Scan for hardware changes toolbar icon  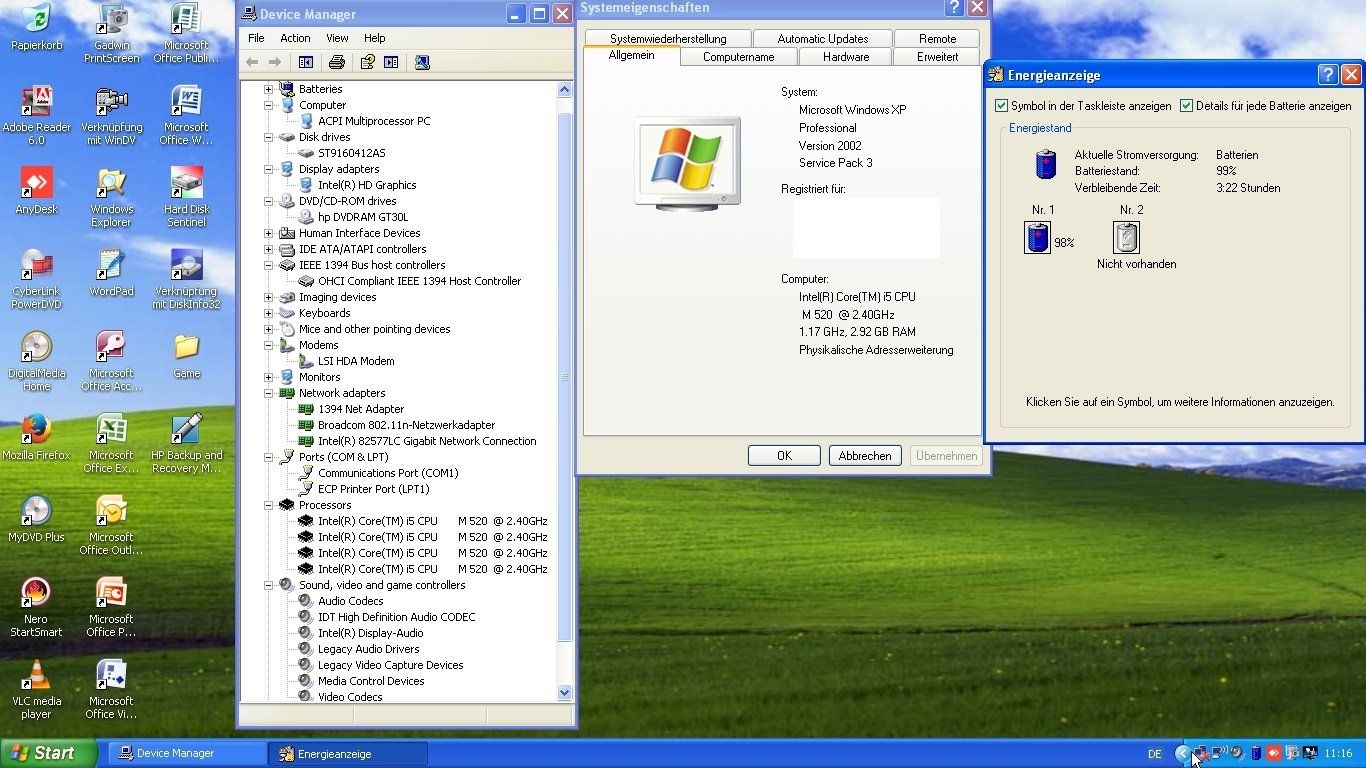pos(422,62)
